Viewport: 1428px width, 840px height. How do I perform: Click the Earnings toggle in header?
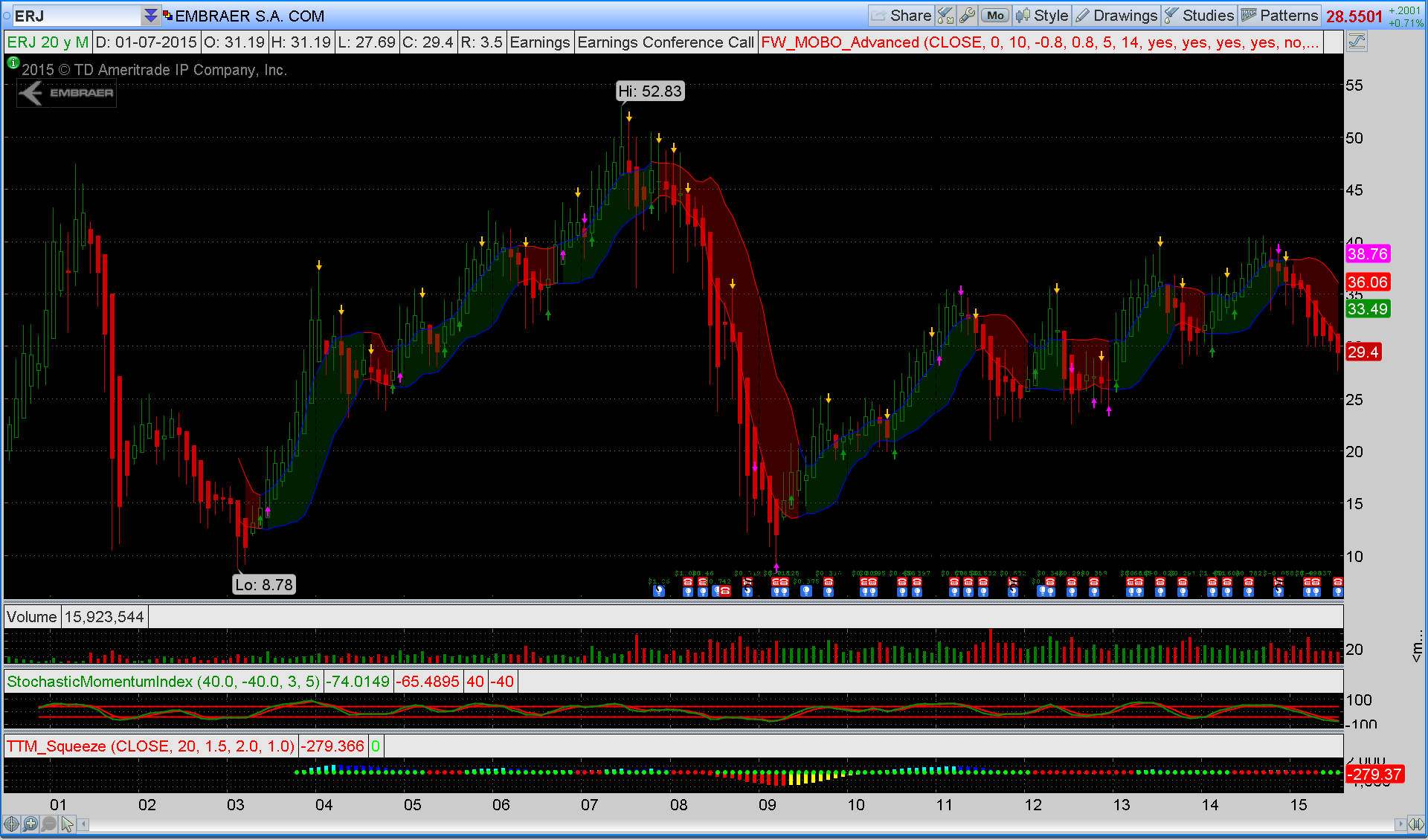pos(539,42)
